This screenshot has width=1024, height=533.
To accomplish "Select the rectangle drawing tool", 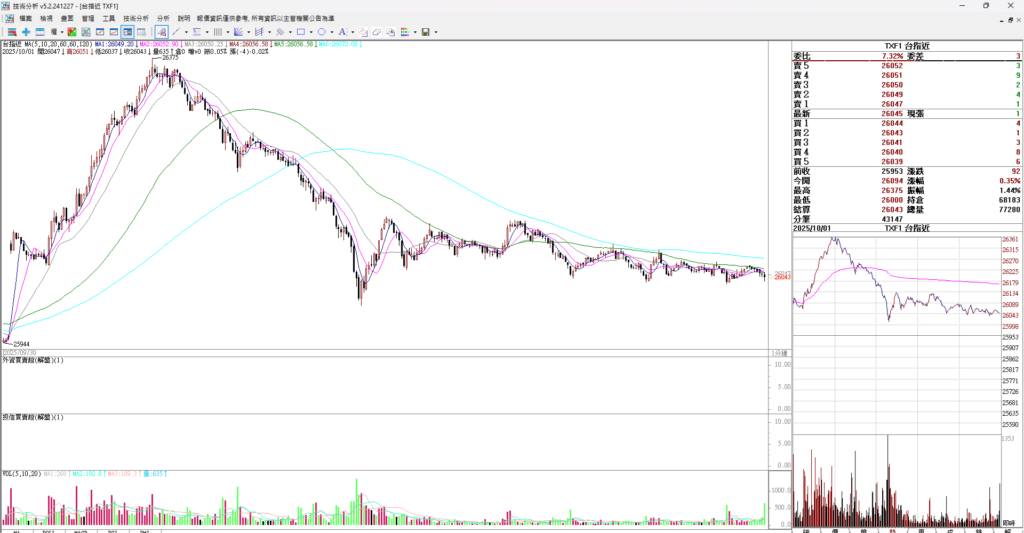I will tap(300, 32).
